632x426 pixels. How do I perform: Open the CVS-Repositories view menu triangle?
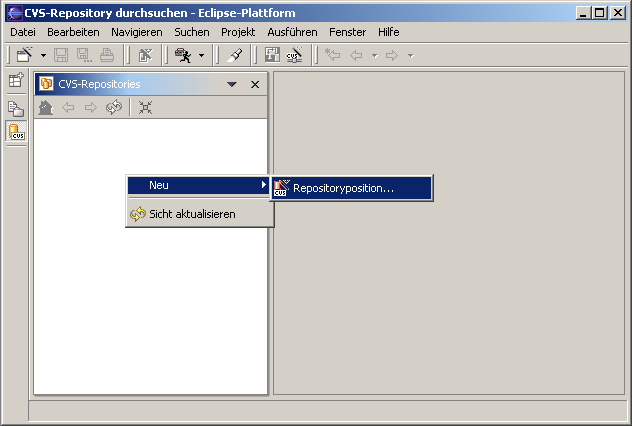(x=232, y=84)
